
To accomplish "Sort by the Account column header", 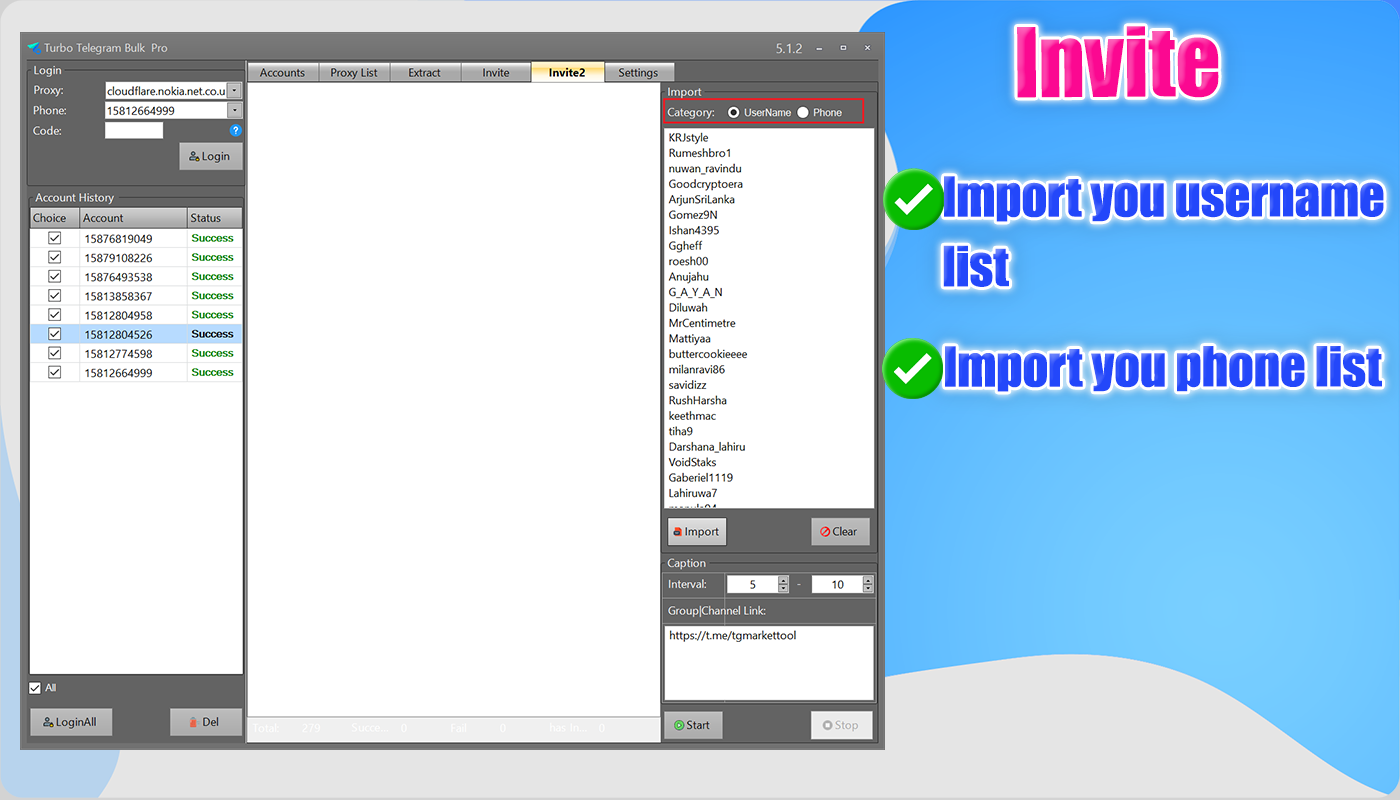I will coord(133,218).
